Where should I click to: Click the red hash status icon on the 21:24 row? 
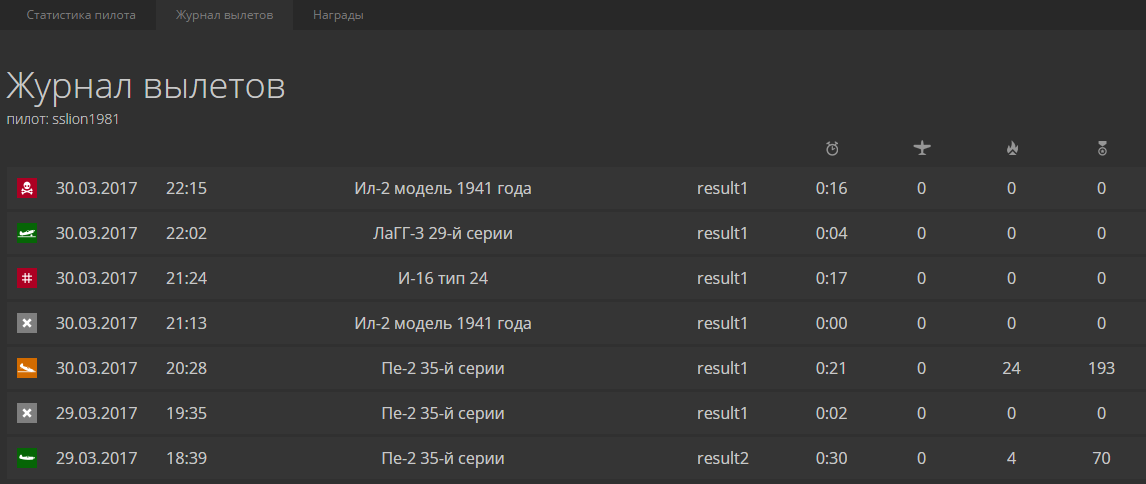[x=27, y=279]
